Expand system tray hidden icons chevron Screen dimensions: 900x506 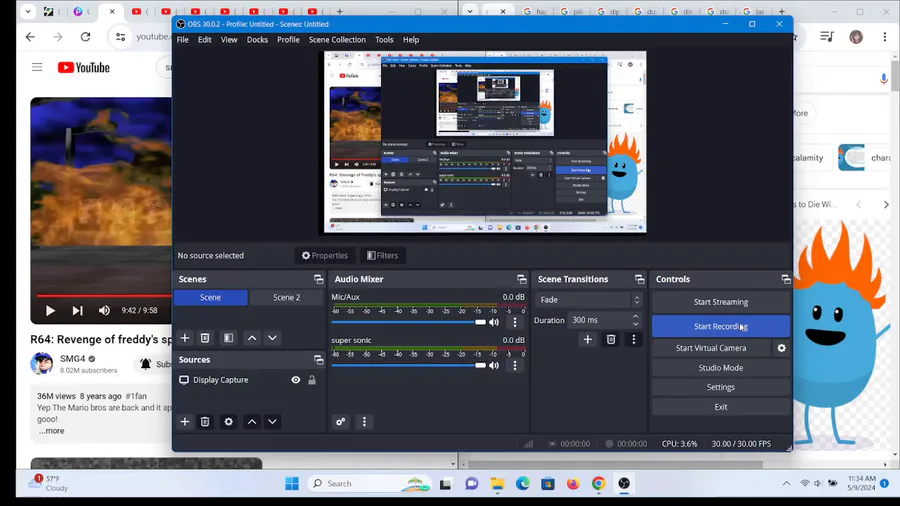click(786, 484)
